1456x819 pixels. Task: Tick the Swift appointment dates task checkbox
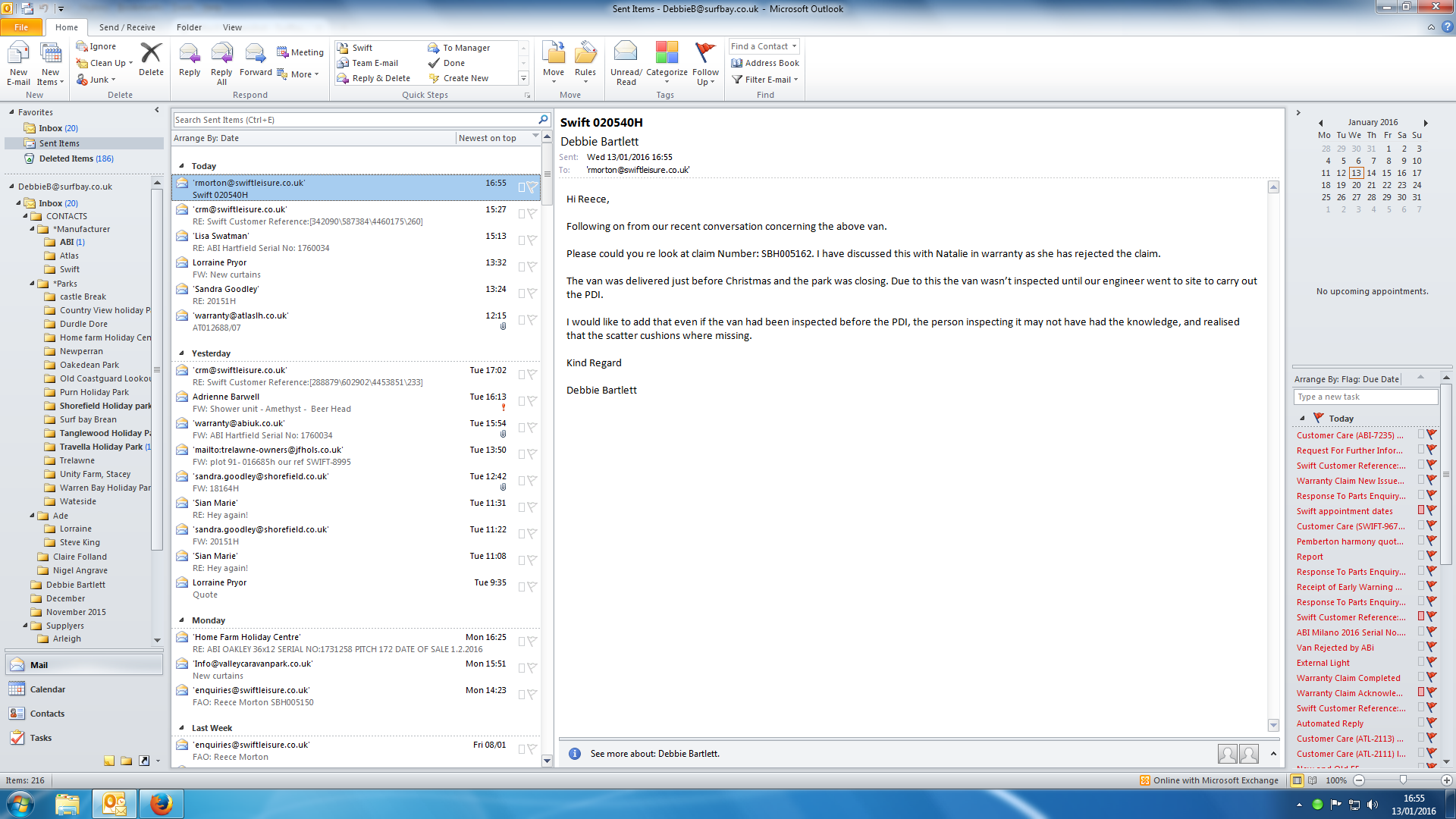[x=1421, y=510]
